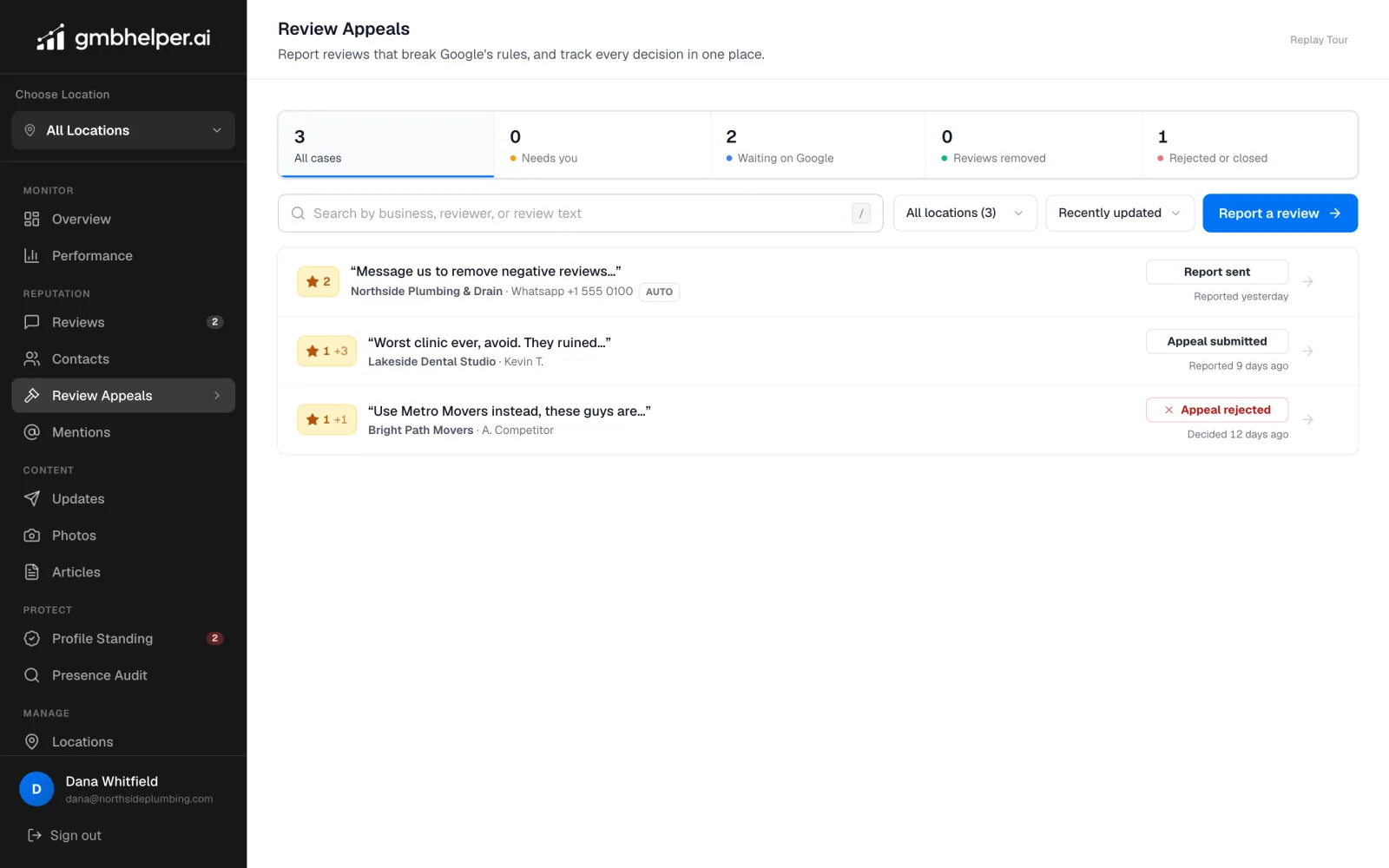Viewport: 1389px width, 868px height.
Task: Click the Dana Whitfield account name
Action: pyautogui.click(x=112, y=781)
